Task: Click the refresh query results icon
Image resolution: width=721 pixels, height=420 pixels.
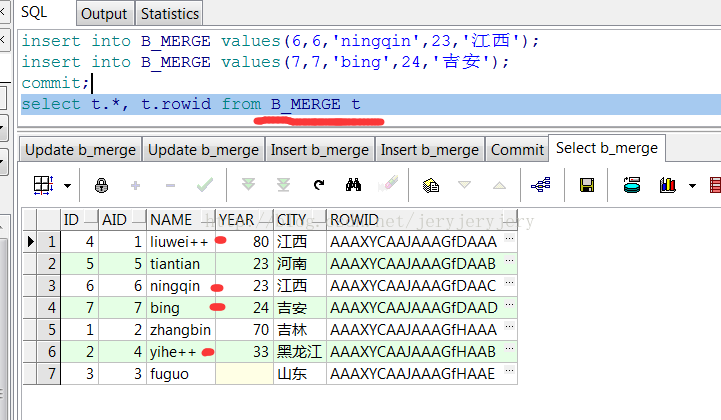Action: [319, 185]
